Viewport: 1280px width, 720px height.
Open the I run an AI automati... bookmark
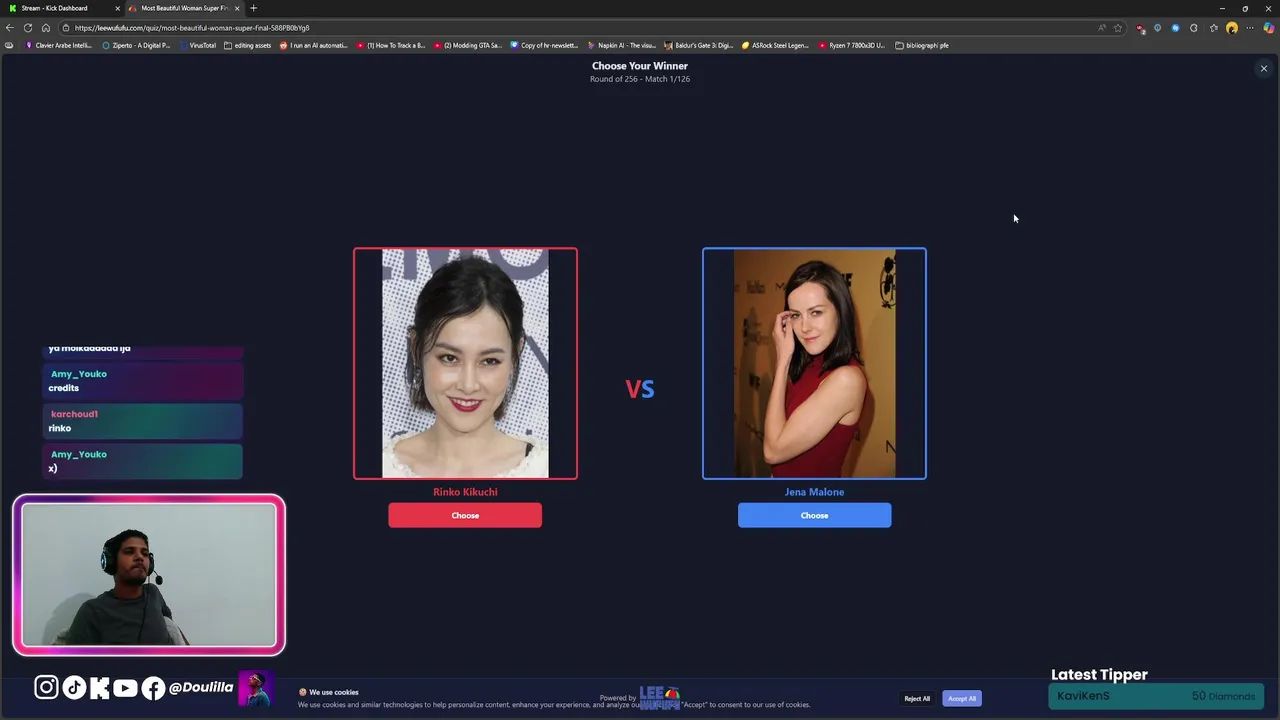(314, 45)
